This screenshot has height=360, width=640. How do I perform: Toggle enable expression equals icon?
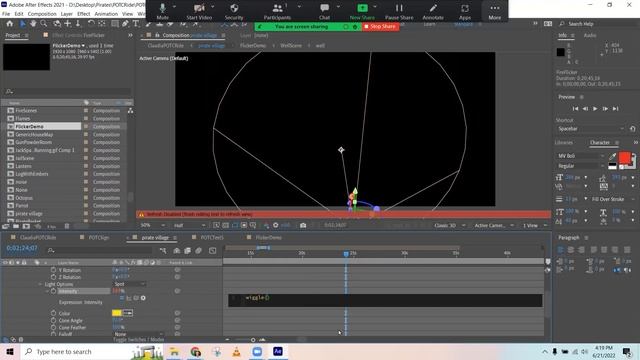pos(122,298)
